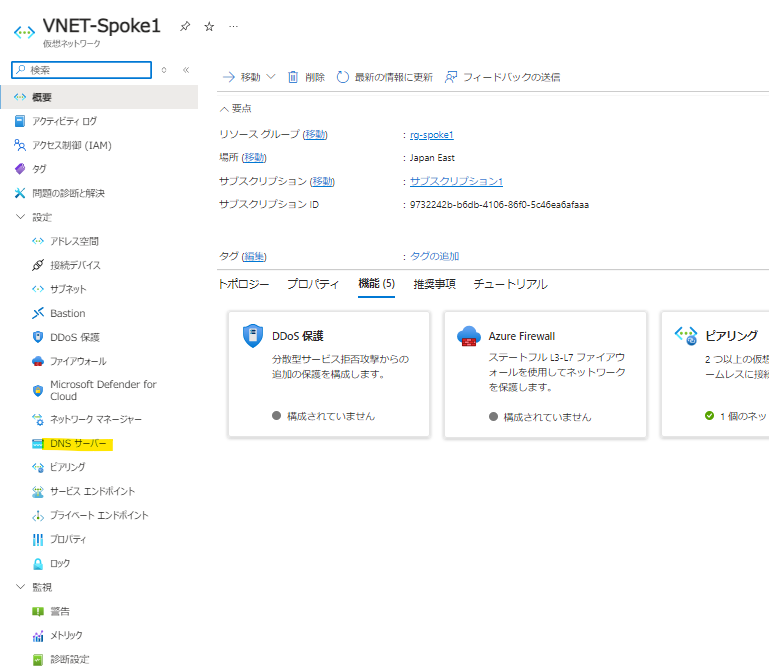Click the sidebar expand/collapse sort icon next to search
The width and height of the screenshot is (769, 669).
(x=164, y=70)
